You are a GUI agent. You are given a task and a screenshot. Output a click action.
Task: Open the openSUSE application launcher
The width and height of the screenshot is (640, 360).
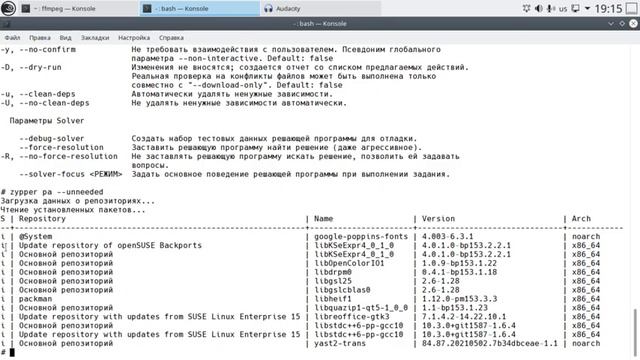[x=8, y=8]
